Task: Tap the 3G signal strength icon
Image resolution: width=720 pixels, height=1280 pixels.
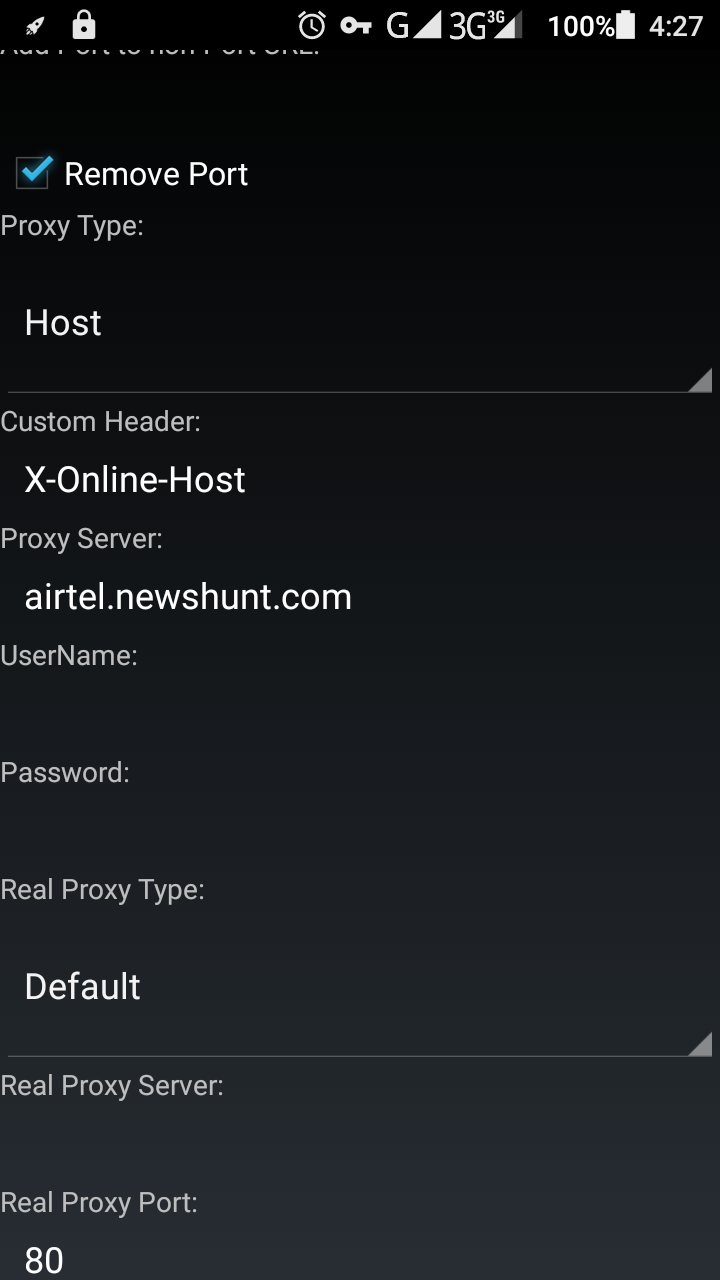Action: point(486,26)
